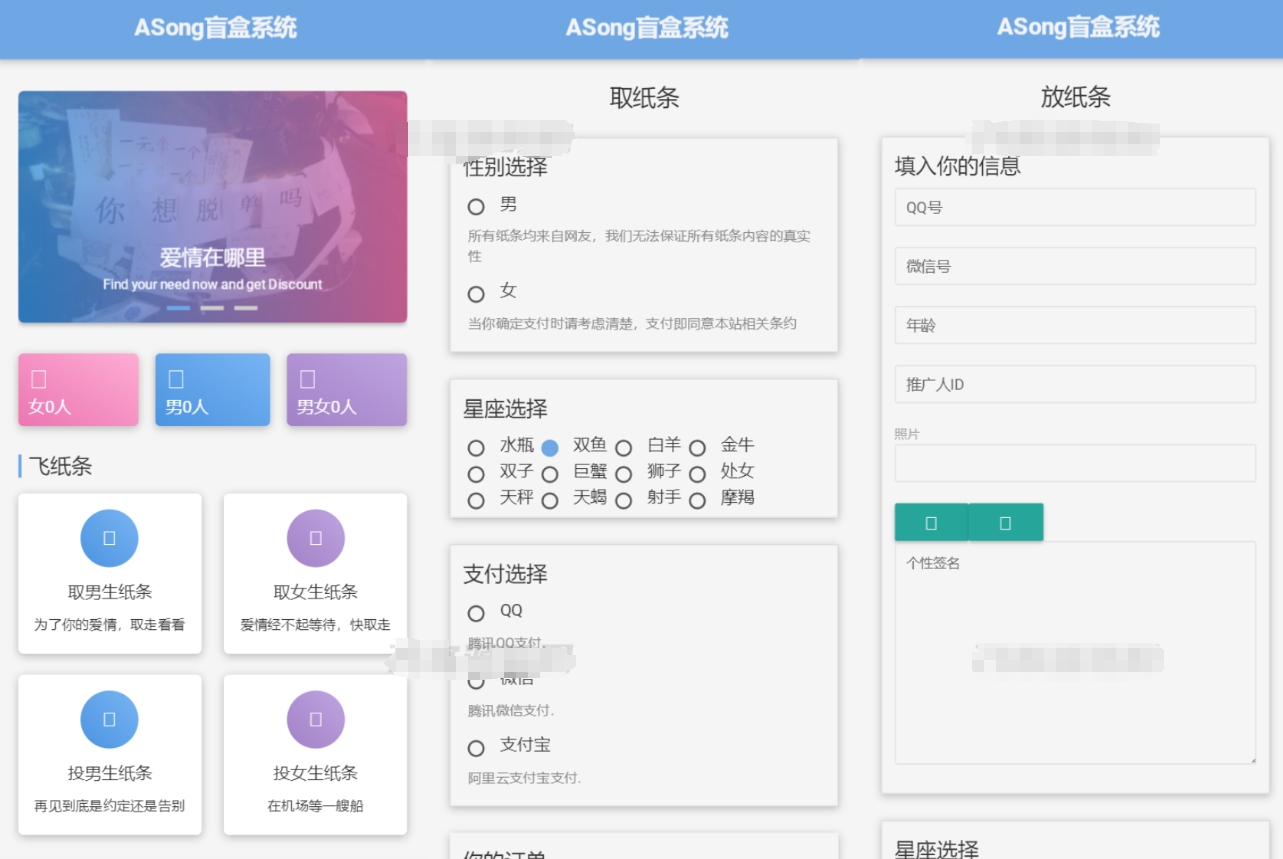Click the 个性签名 text area

click(1075, 653)
